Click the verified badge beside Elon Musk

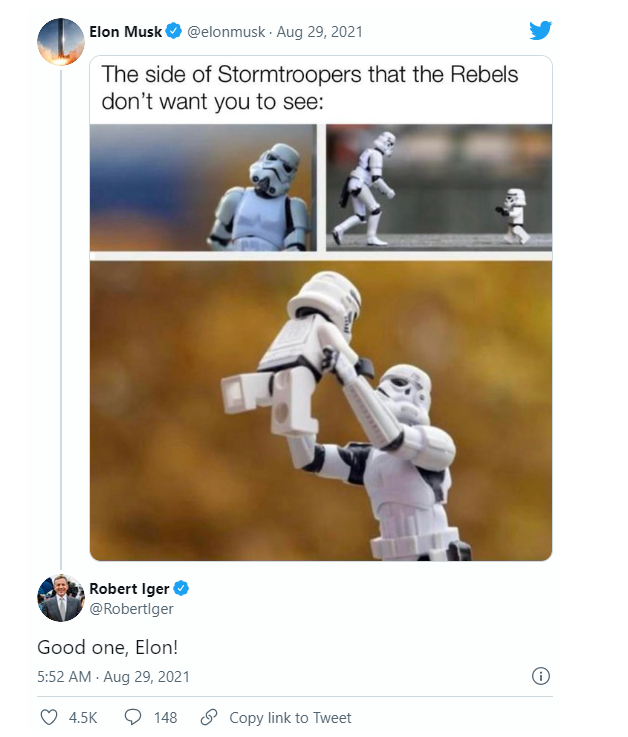click(175, 32)
